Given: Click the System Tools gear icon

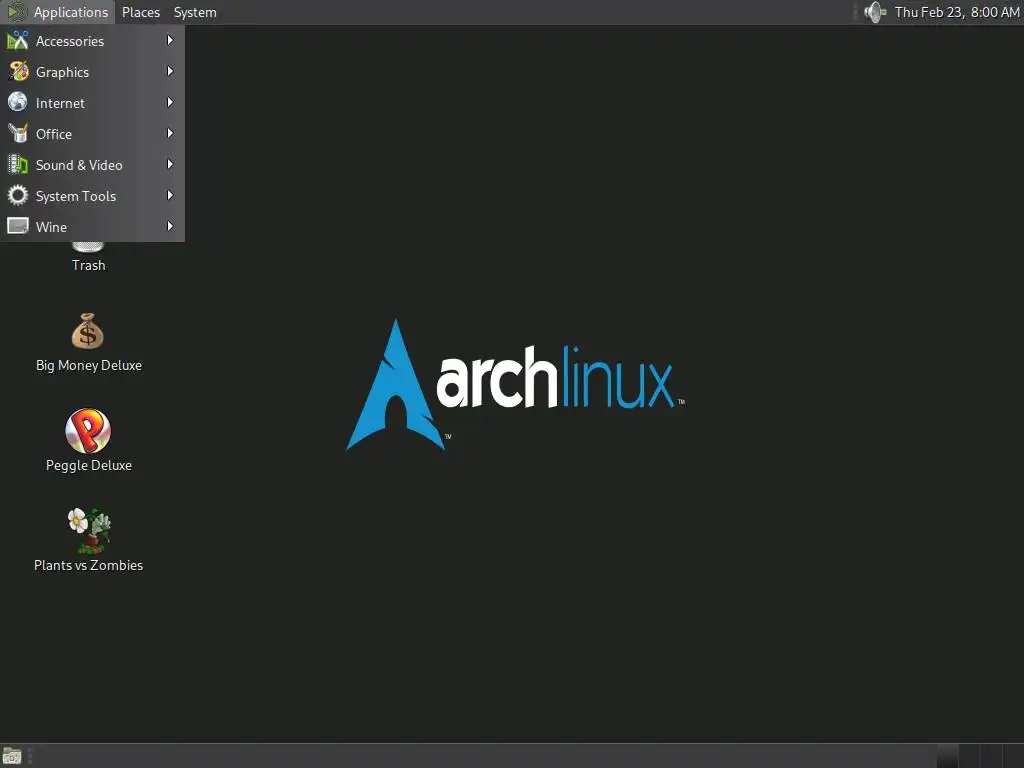Looking at the screenshot, I should (x=18, y=195).
